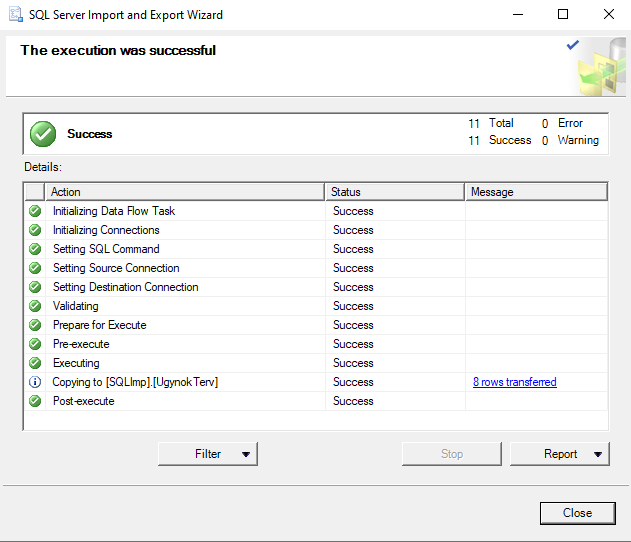Select the Setting SQL Command row text
Viewport: 631px width, 542px height.
click(106, 249)
